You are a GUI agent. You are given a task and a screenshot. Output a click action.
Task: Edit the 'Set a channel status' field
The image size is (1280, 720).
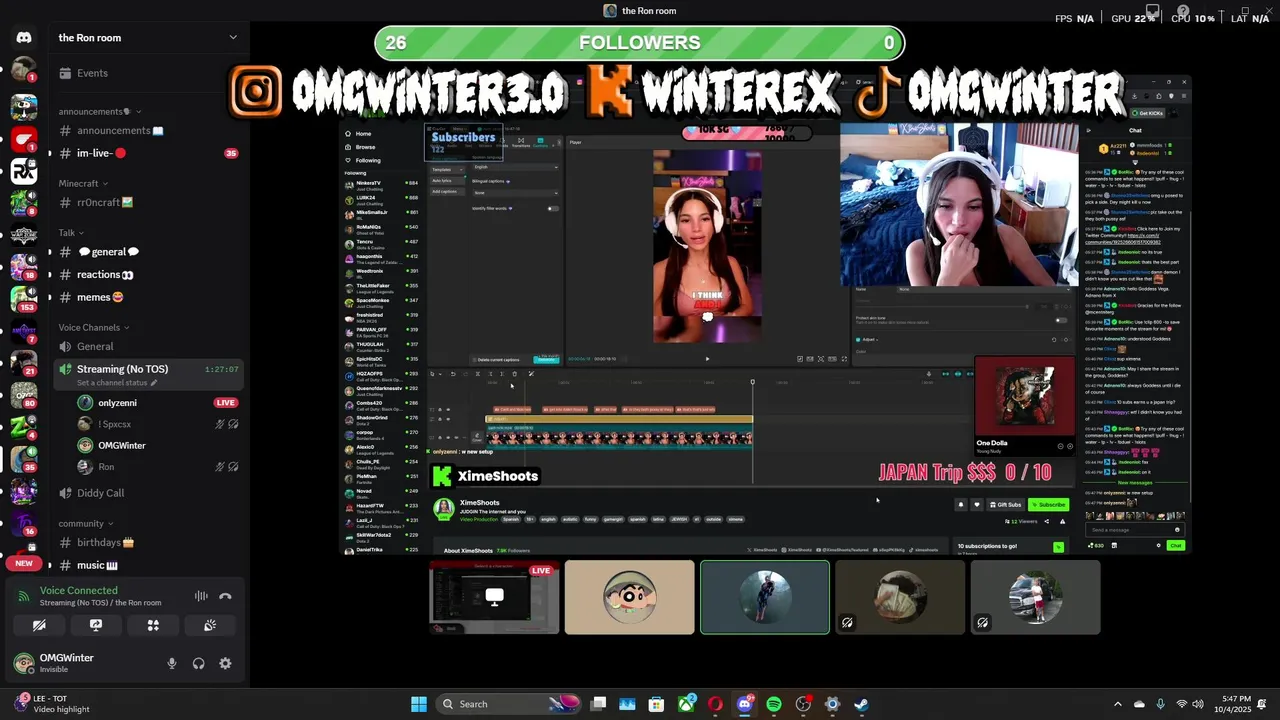click(x=117, y=383)
